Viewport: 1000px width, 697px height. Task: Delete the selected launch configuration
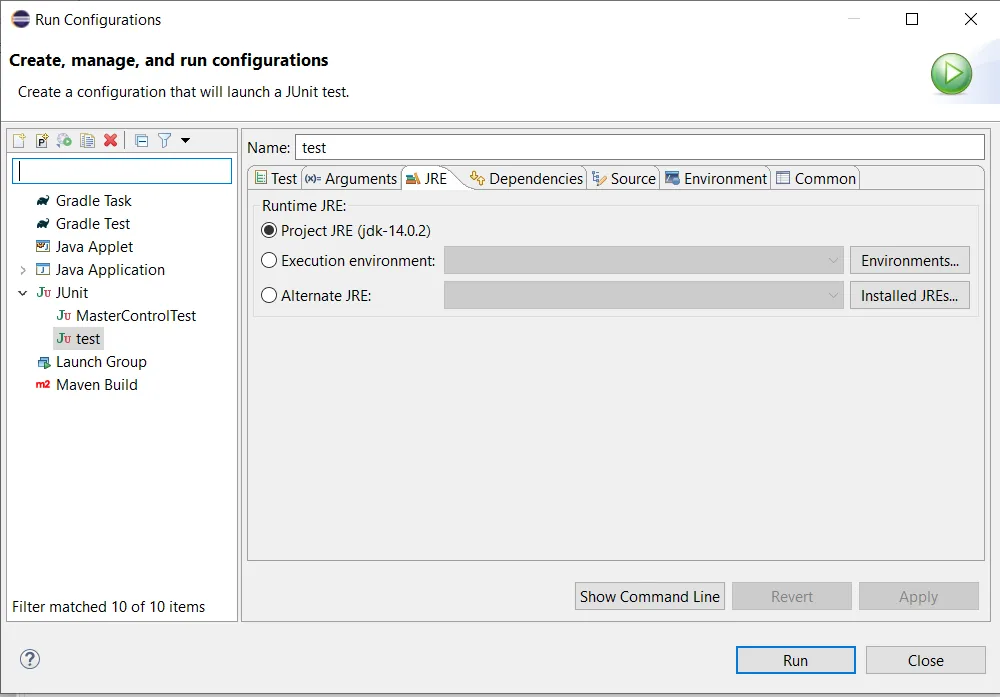(x=110, y=140)
